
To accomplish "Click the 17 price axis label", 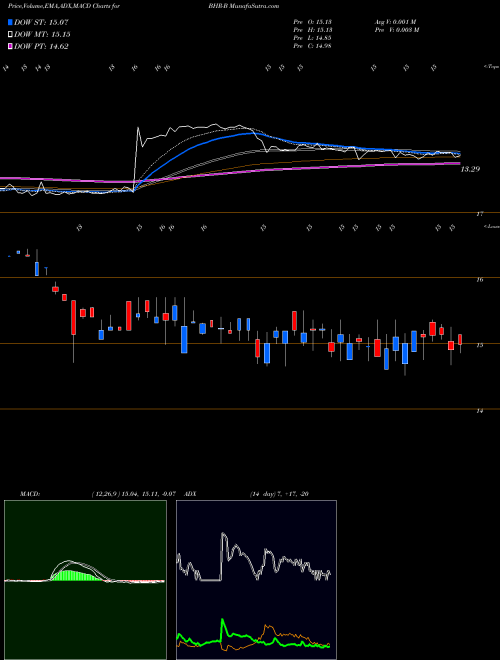I will (x=480, y=214).
